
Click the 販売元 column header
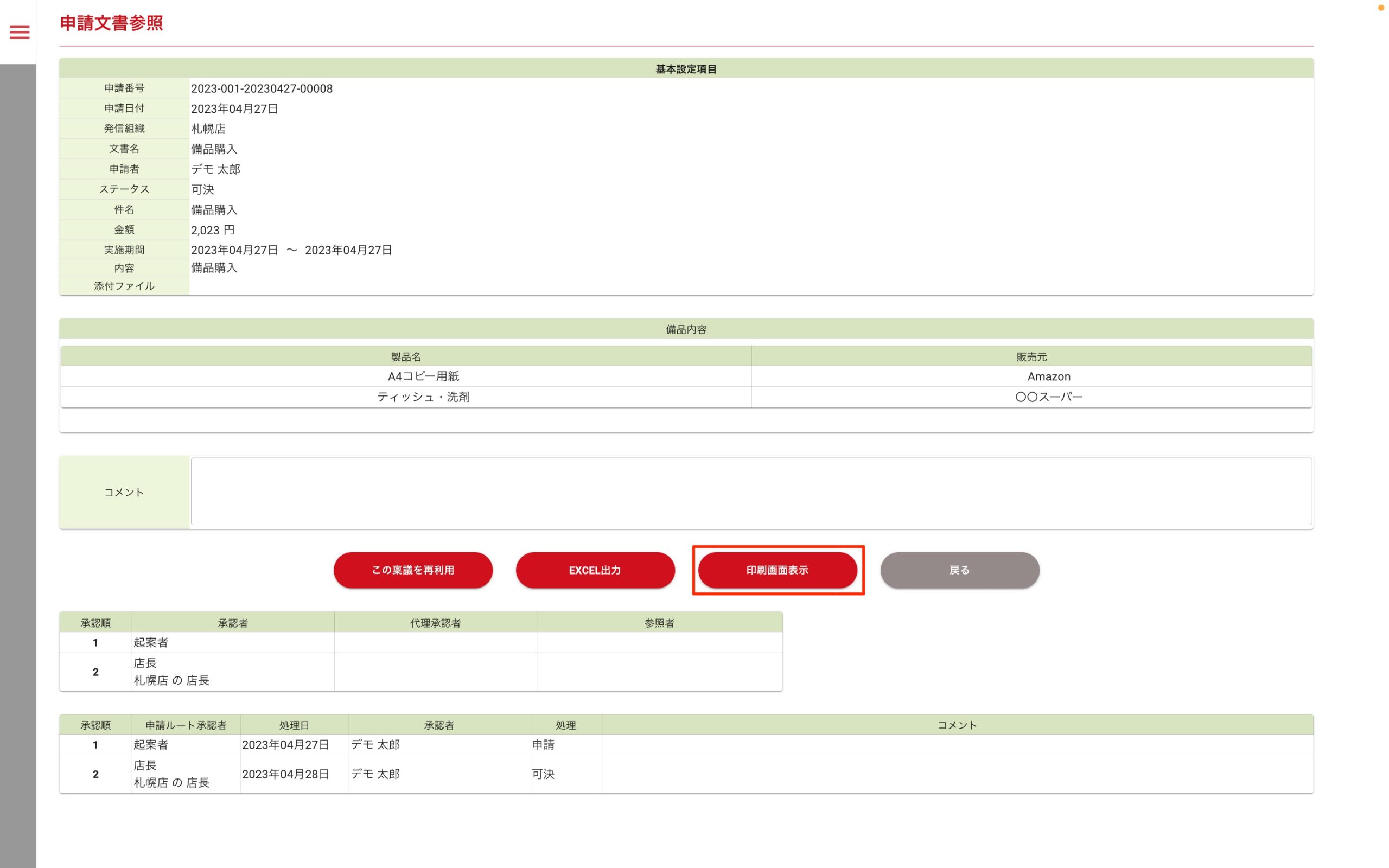(x=1031, y=356)
